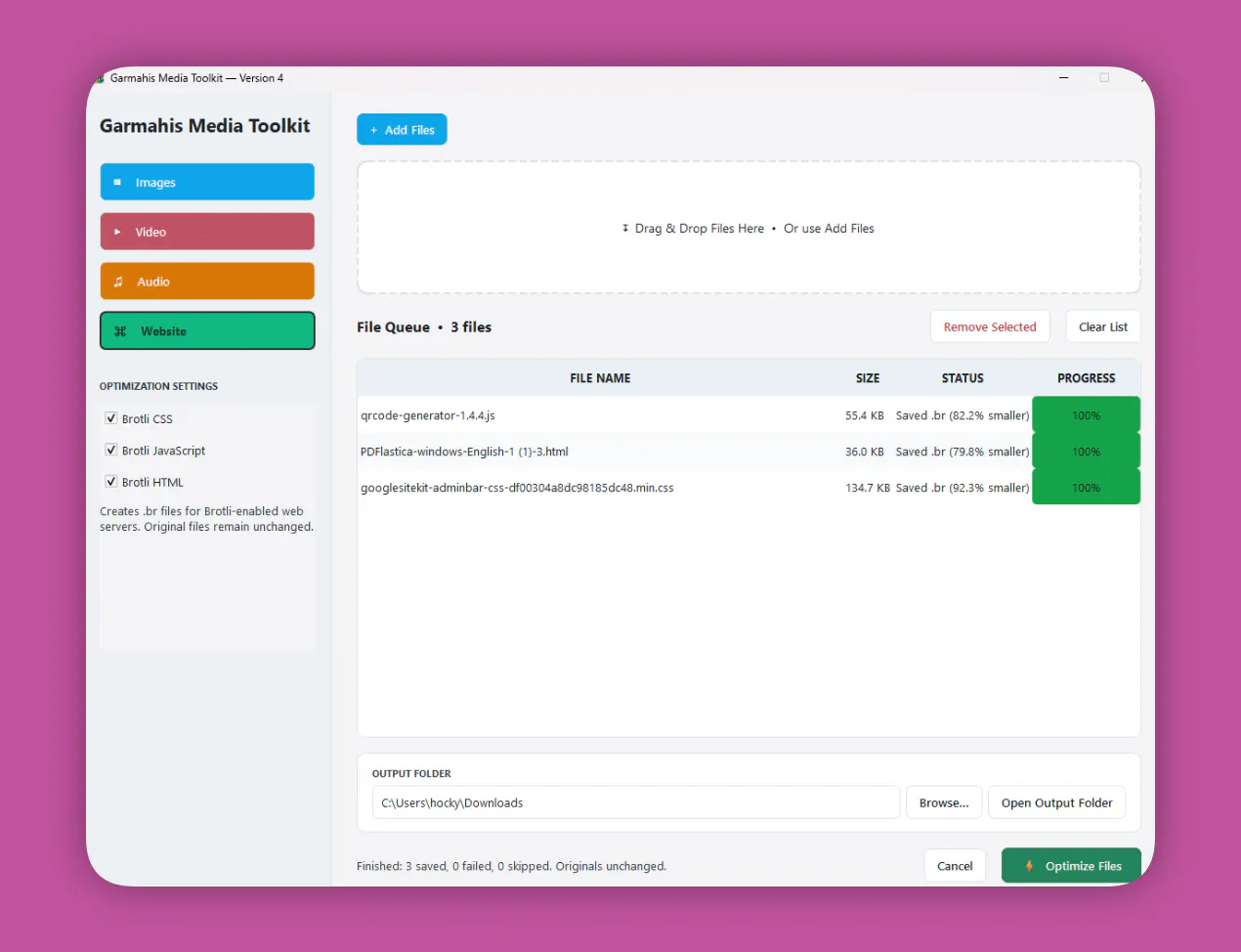1241x952 pixels.
Task: Click the 134.7 KB size cell
Action: click(868, 488)
